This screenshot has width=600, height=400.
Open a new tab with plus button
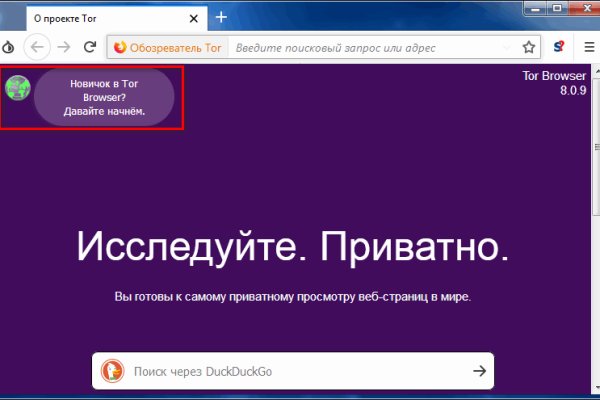point(221,17)
